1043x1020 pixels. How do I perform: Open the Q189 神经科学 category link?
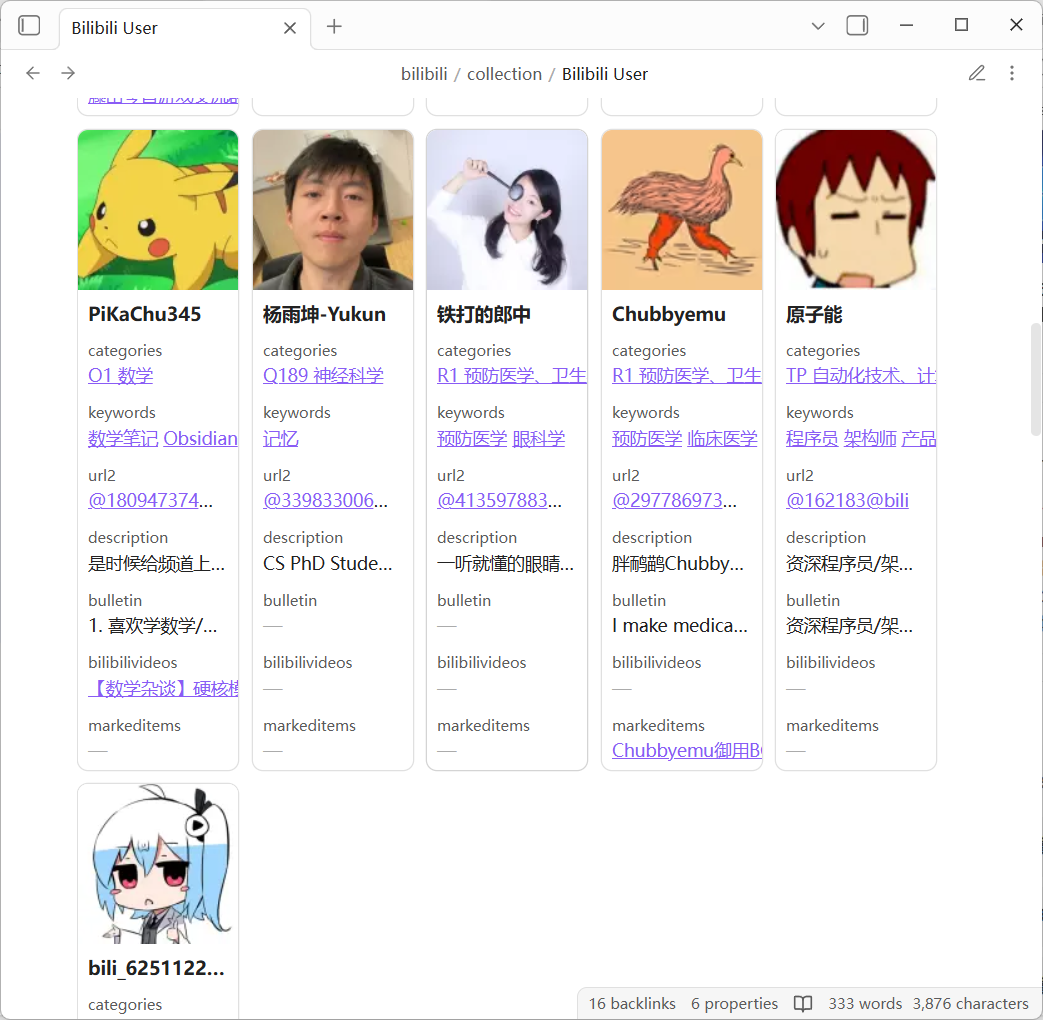323,376
